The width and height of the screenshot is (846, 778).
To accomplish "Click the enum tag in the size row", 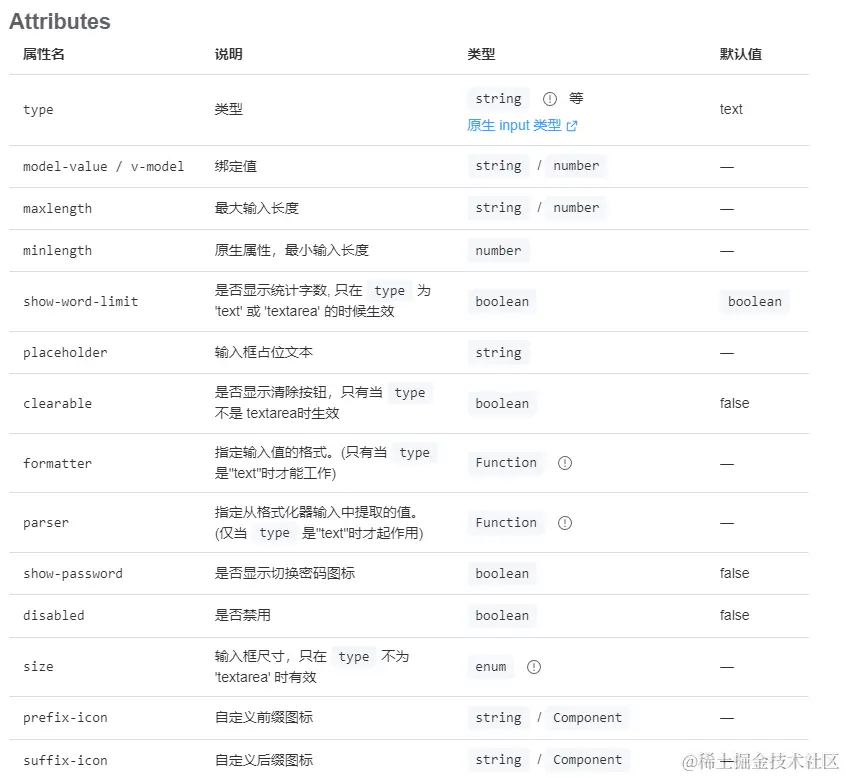I will pyautogui.click(x=490, y=667).
